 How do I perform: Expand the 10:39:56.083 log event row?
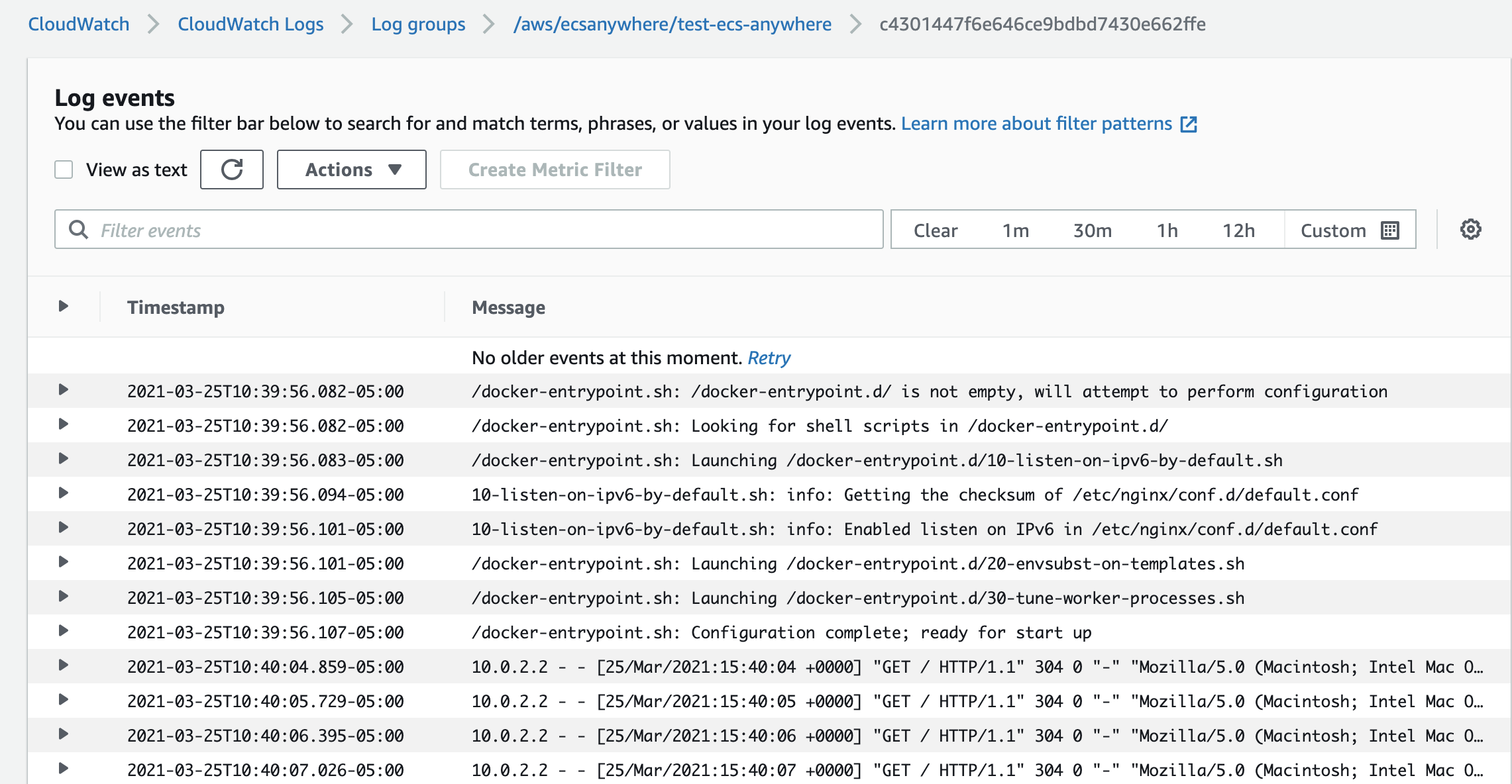64,459
